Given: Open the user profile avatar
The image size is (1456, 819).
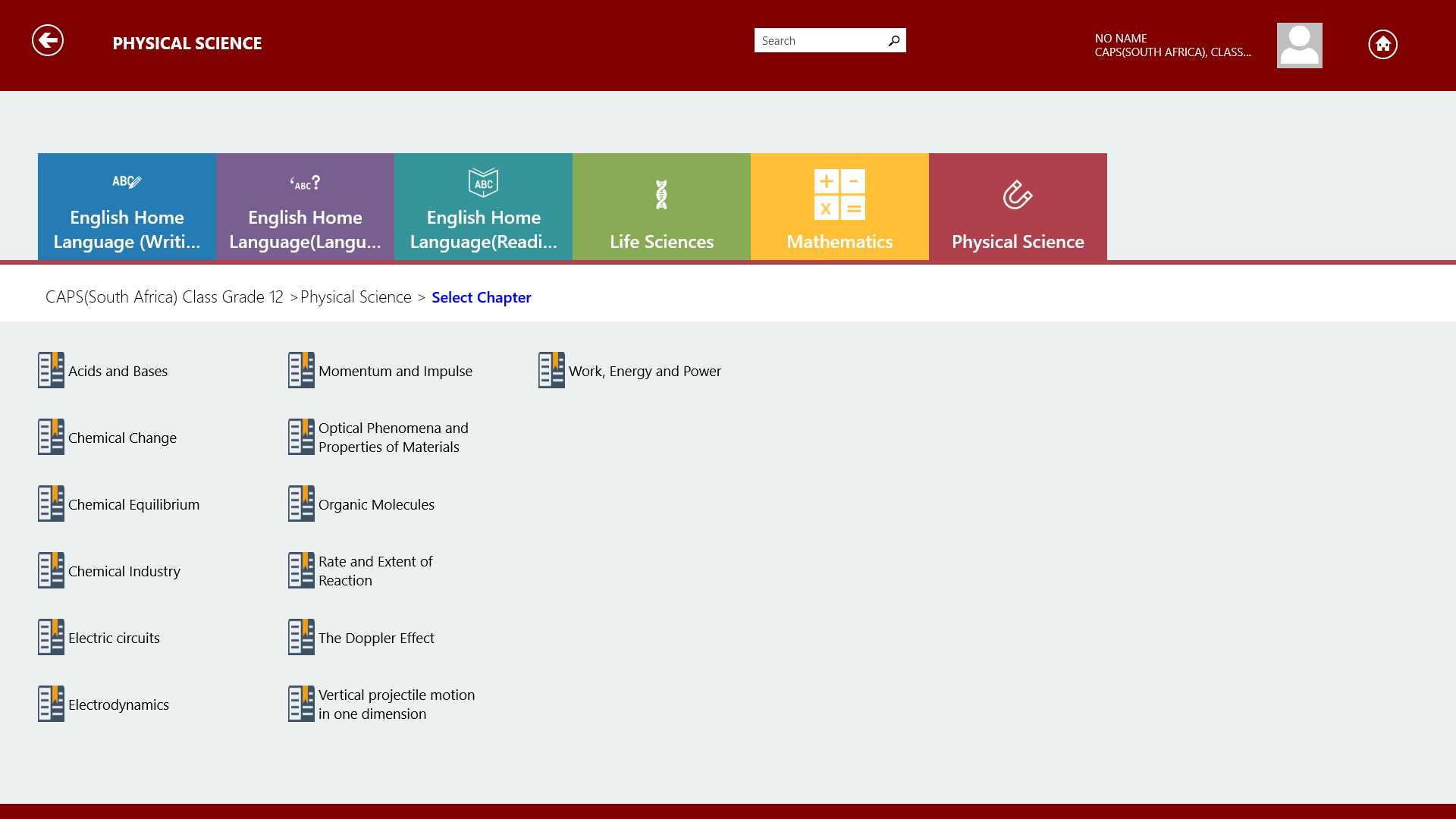Looking at the screenshot, I should click(1299, 45).
